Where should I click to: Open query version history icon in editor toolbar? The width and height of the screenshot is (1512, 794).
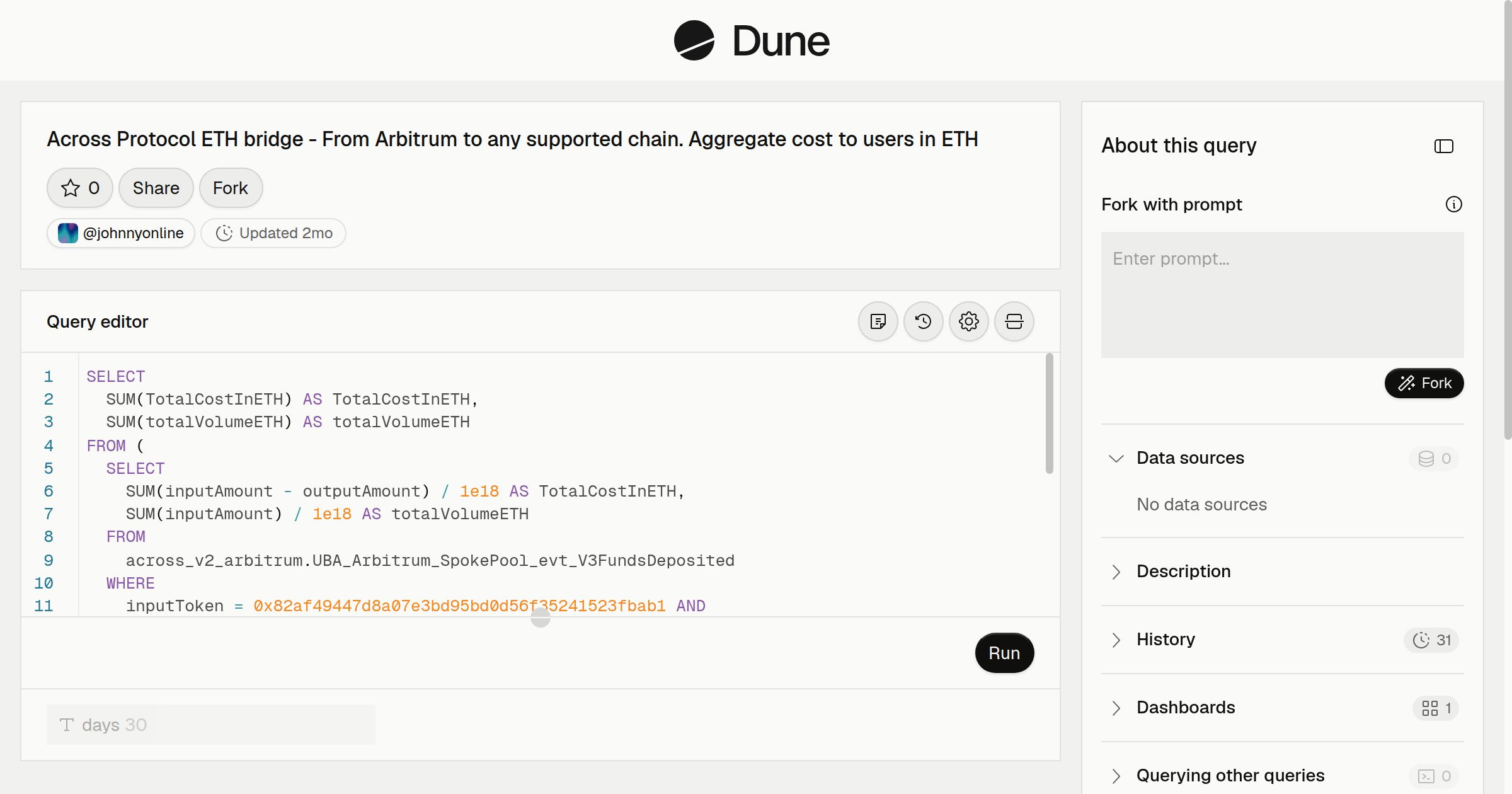click(923, 321)
